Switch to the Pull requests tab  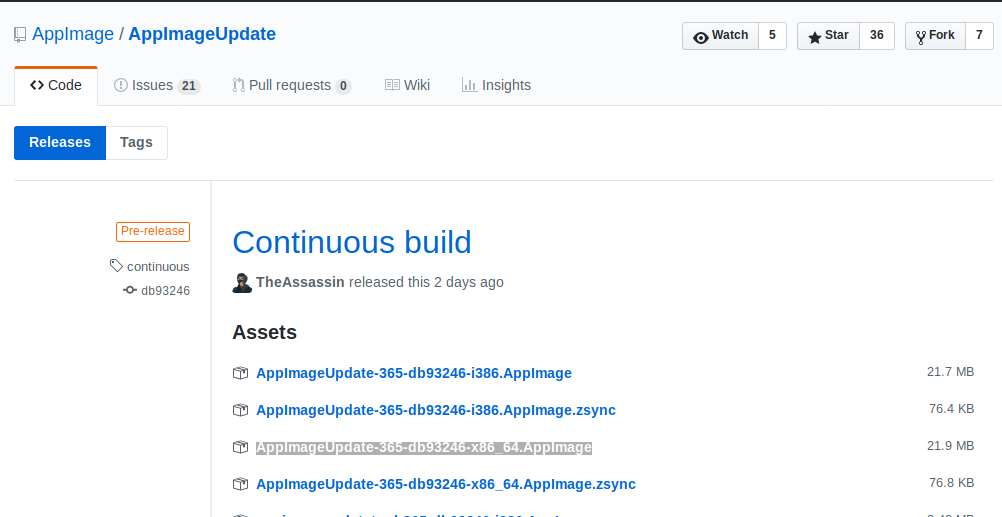[291, 86]
